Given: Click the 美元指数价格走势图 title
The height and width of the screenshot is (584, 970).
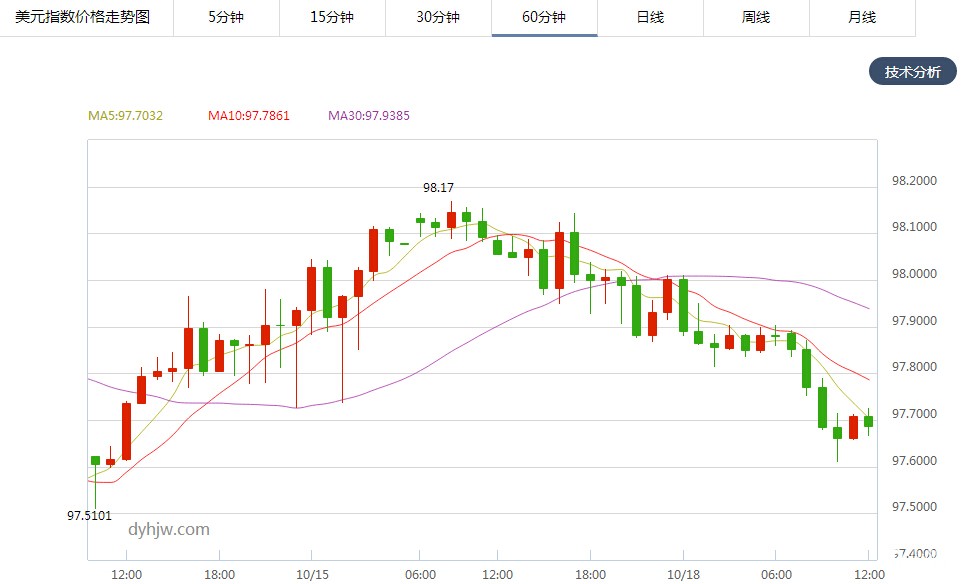Looking at the screenshot, I should pos(82,18).
